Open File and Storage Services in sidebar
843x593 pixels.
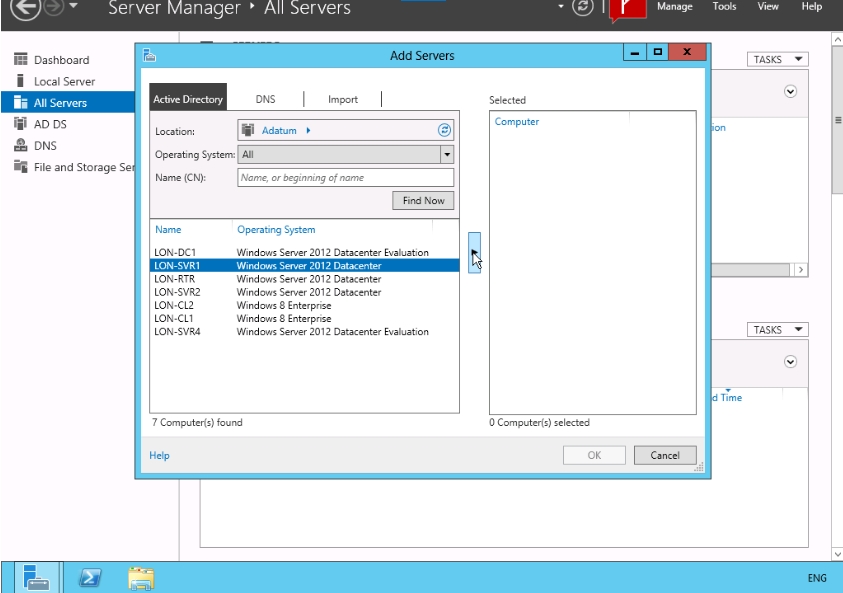pyautogui.click(x=84, y=167)
